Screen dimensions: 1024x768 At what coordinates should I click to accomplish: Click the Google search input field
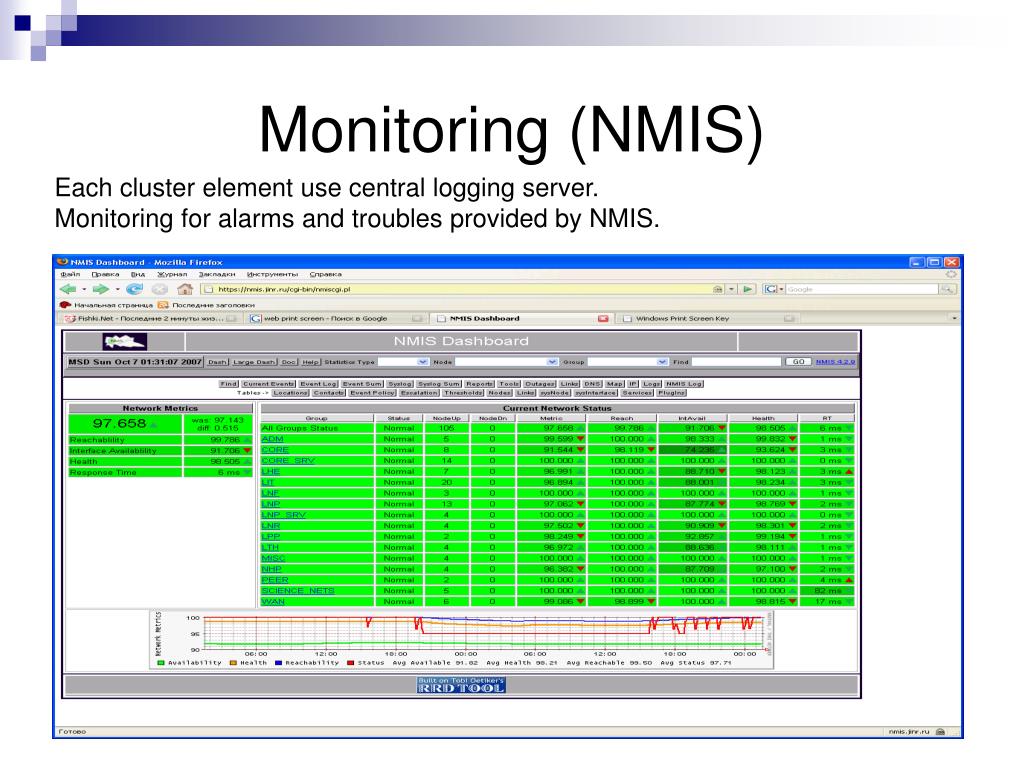(862, 289)
